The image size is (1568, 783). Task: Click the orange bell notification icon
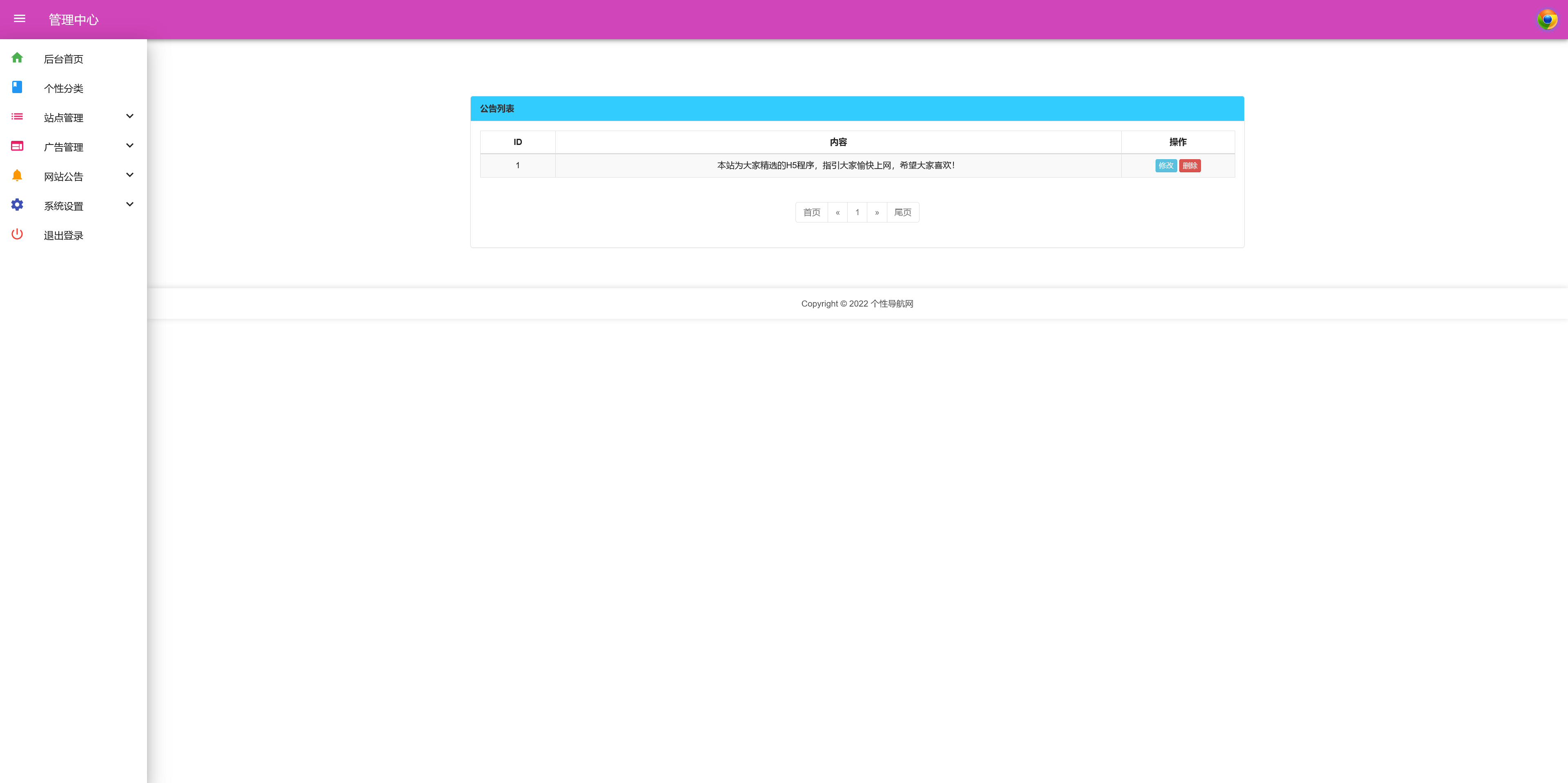pos(17,175)
